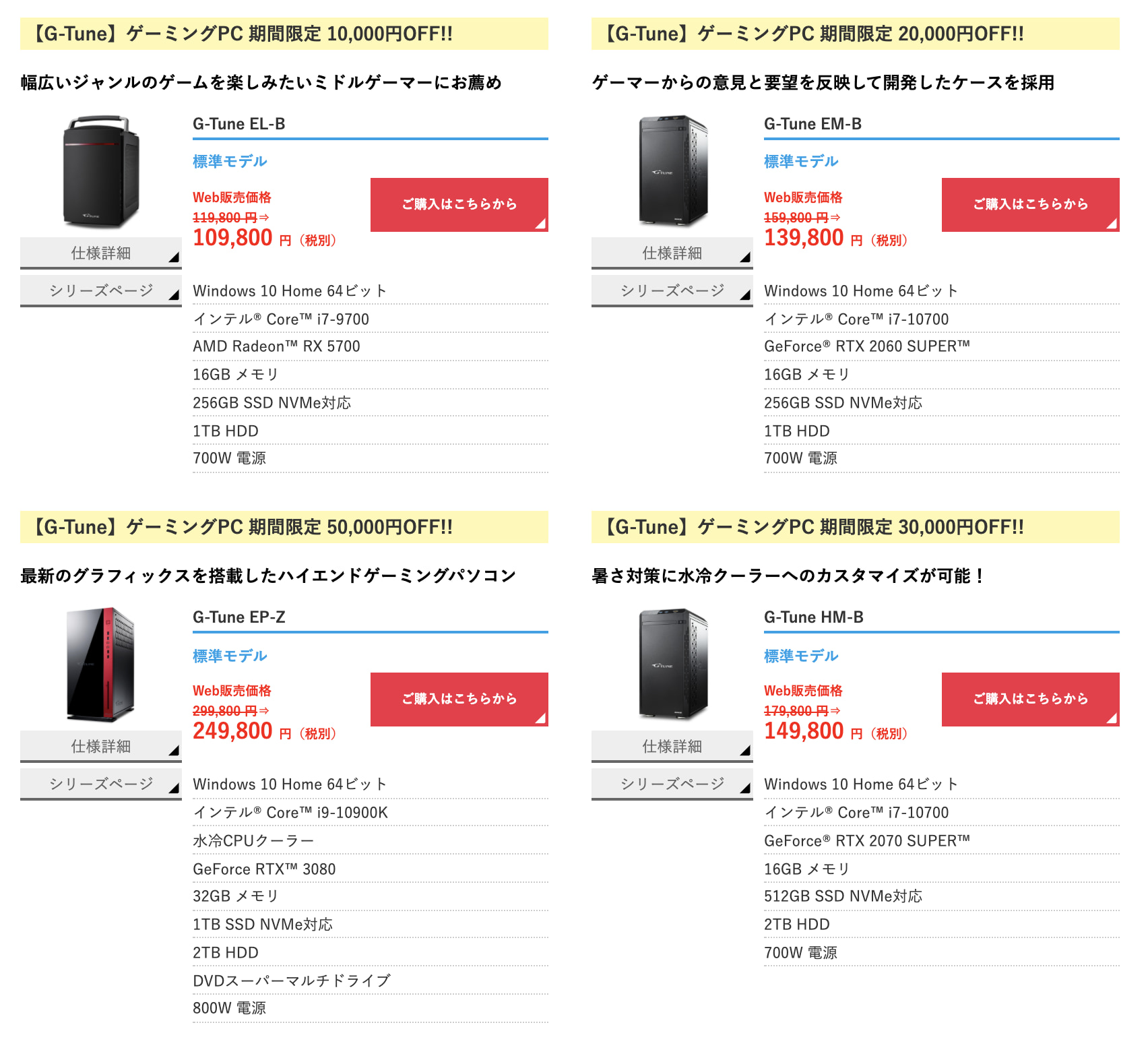Click ご購入はこちらから for the 149,800円 model
1148x1054 pixels.
pos(1031,700)
